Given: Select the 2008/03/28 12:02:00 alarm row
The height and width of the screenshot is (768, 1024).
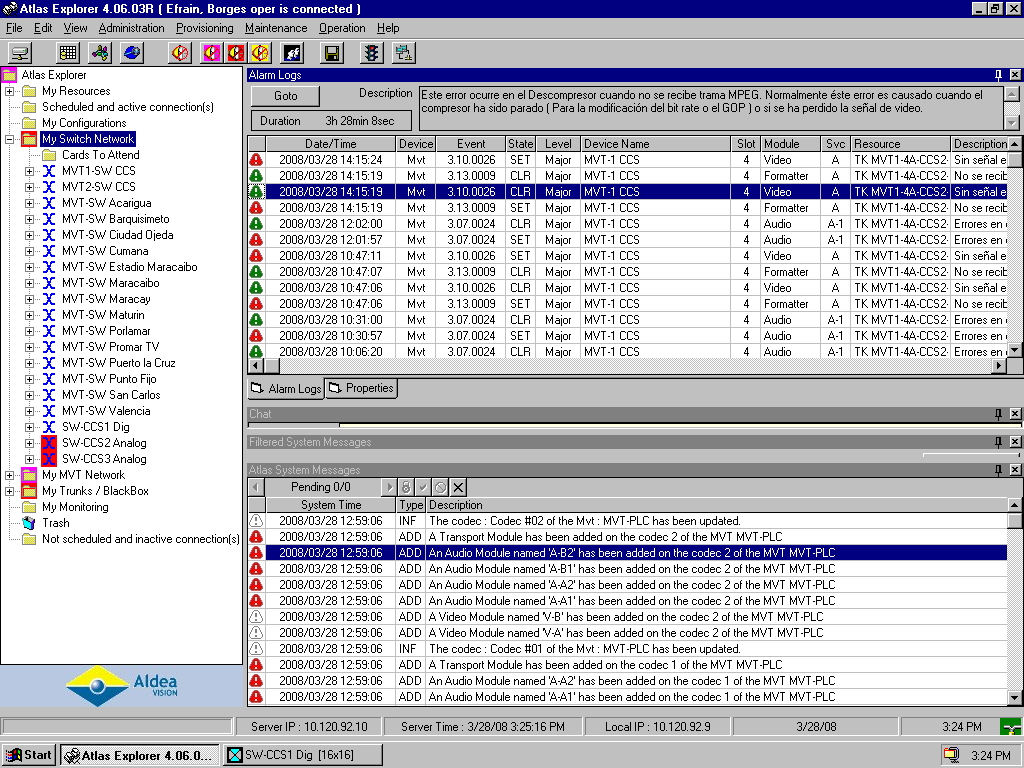Looking at the screenshot, I should (x=627, y=224).
